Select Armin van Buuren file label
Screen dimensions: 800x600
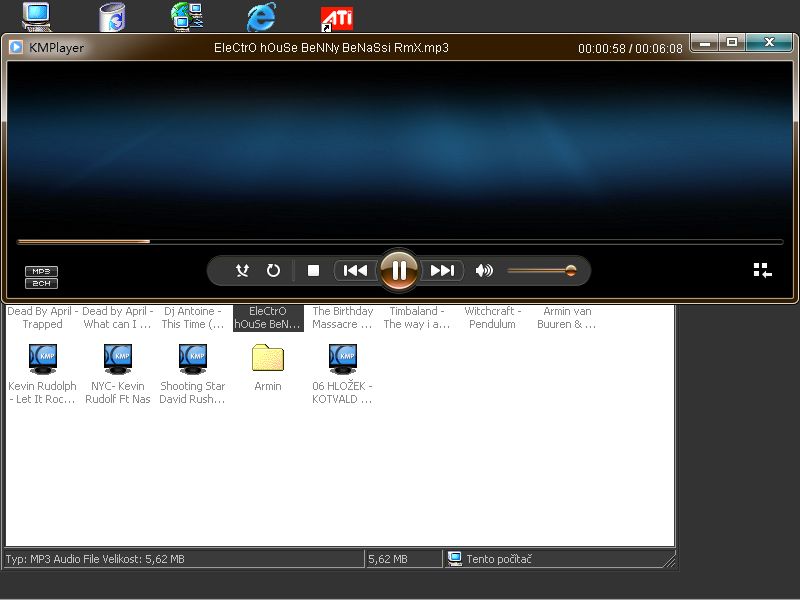567,317
